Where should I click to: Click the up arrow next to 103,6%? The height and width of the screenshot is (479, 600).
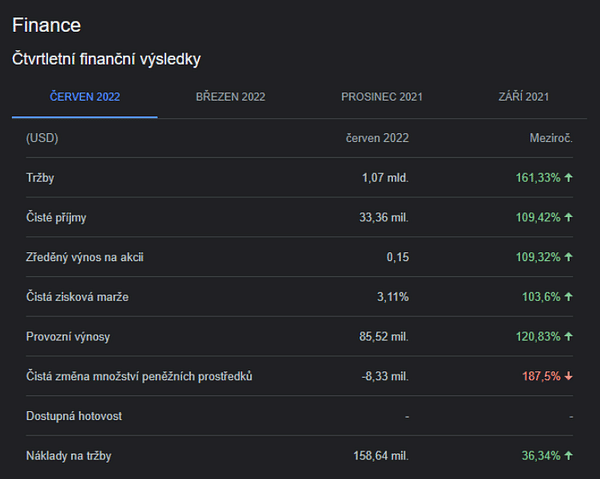click(x=569, y=297)
